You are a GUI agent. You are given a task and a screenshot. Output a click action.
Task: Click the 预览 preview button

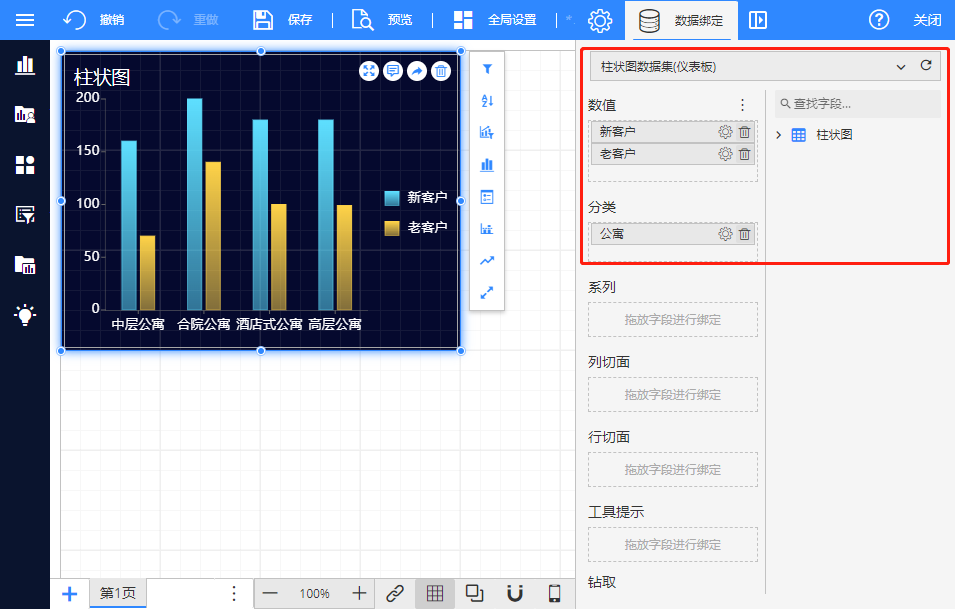pos(382,20)
